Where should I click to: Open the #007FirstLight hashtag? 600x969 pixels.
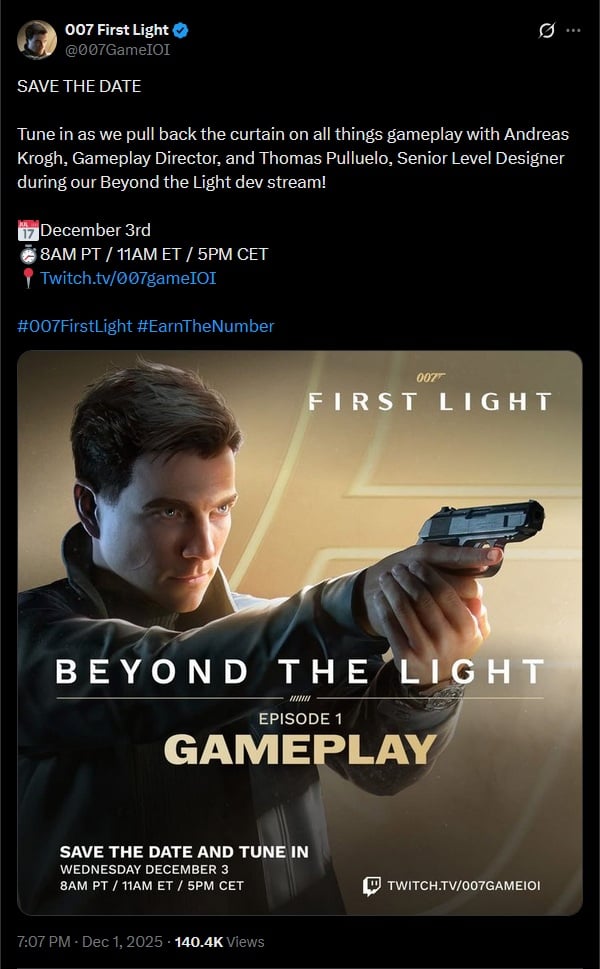point(75,326)
